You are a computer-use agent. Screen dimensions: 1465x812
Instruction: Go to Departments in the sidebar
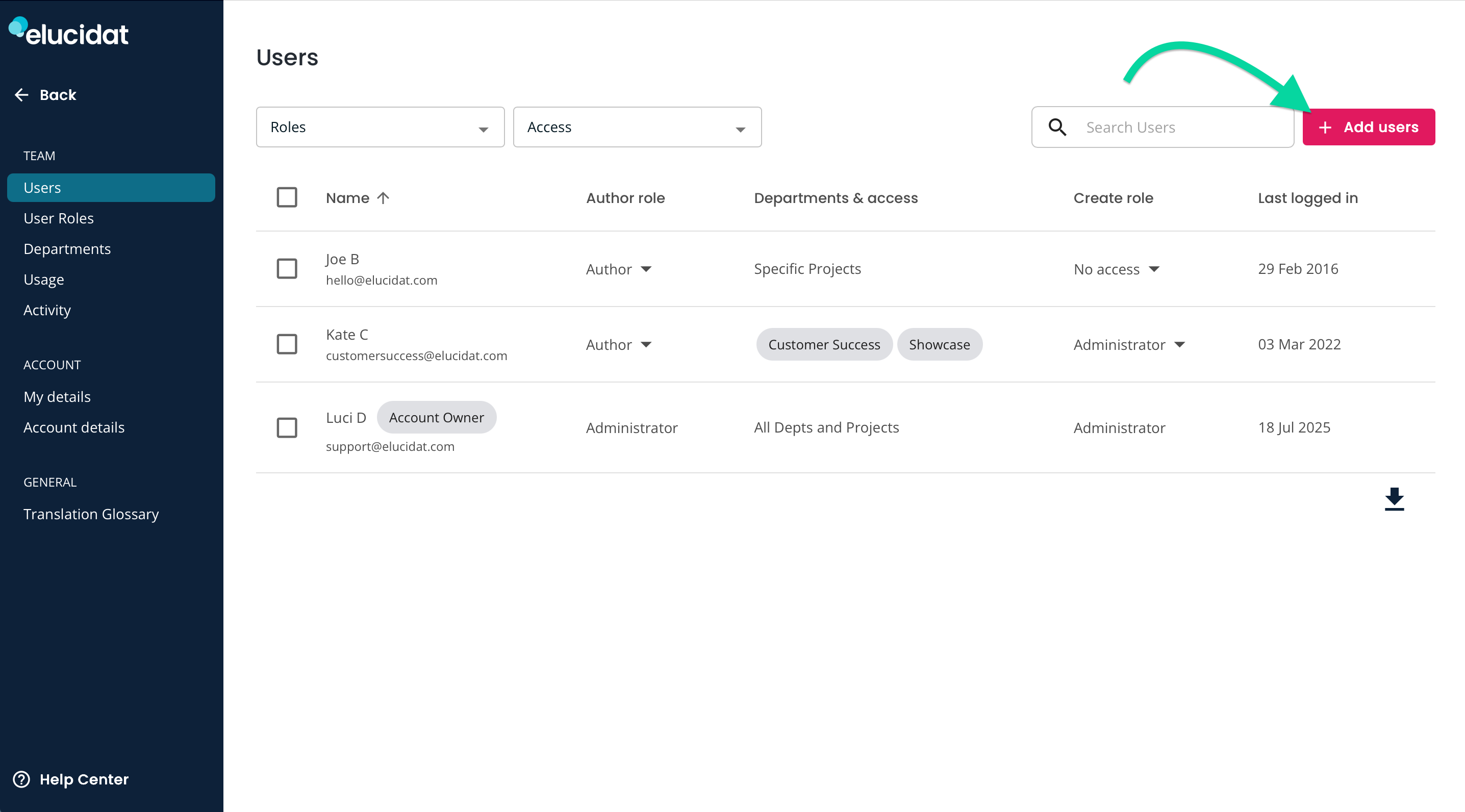(67, 249)
